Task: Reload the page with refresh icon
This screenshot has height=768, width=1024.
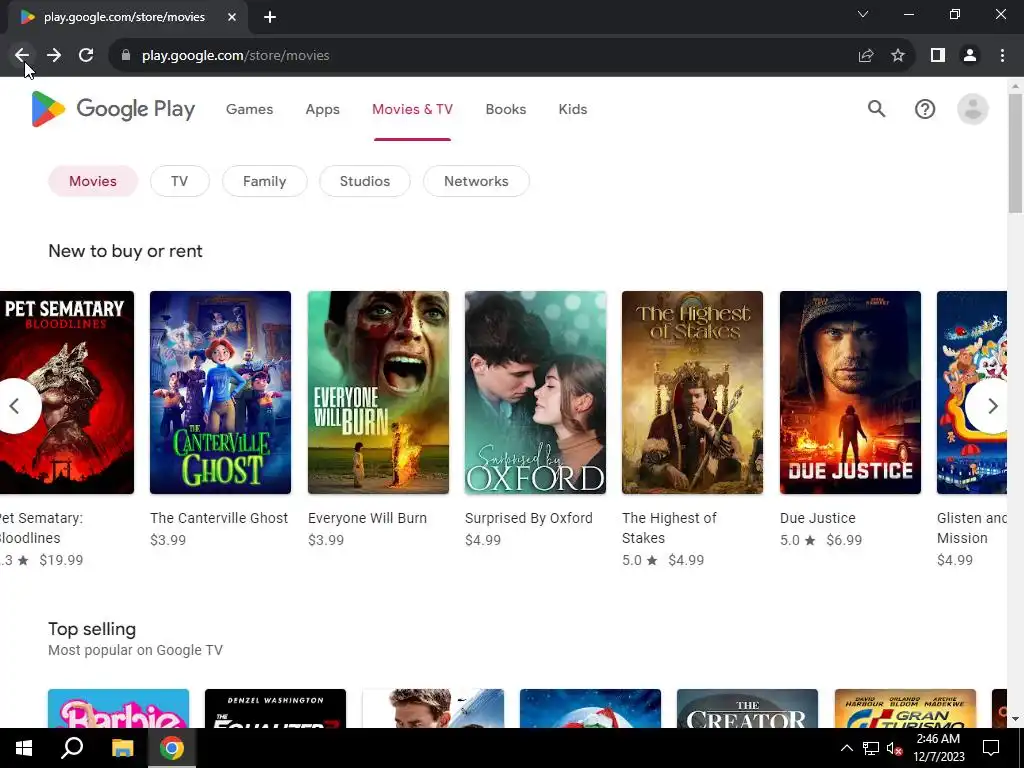Action: pyautogui.click(x=86, y=56)
